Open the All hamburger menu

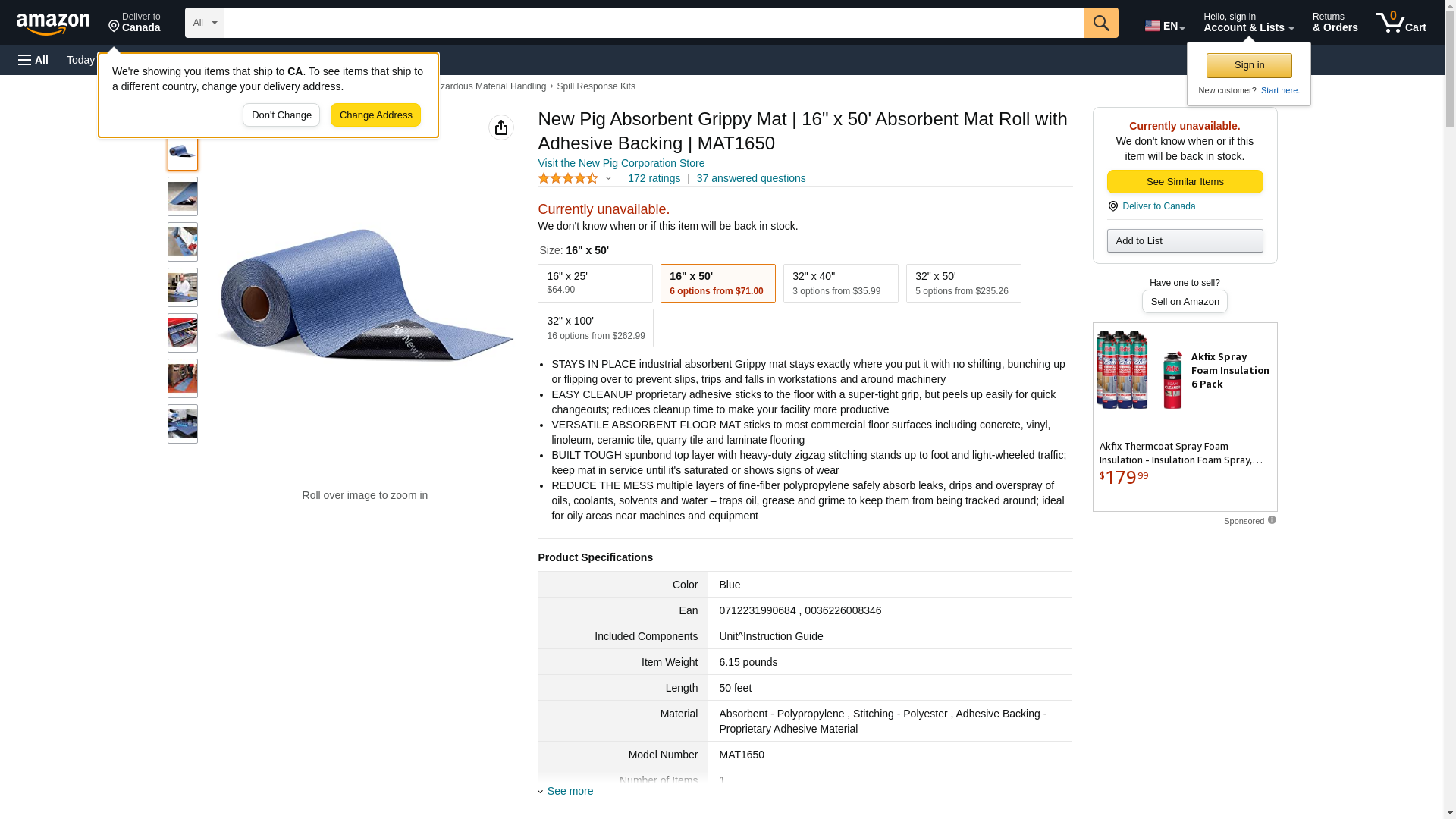click(x=33, y=60)
